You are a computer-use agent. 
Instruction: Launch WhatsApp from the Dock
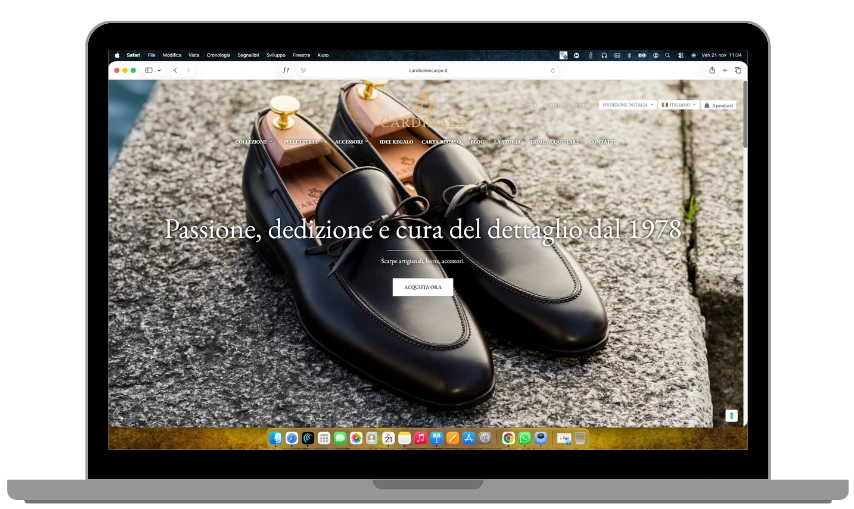(524, 438)
